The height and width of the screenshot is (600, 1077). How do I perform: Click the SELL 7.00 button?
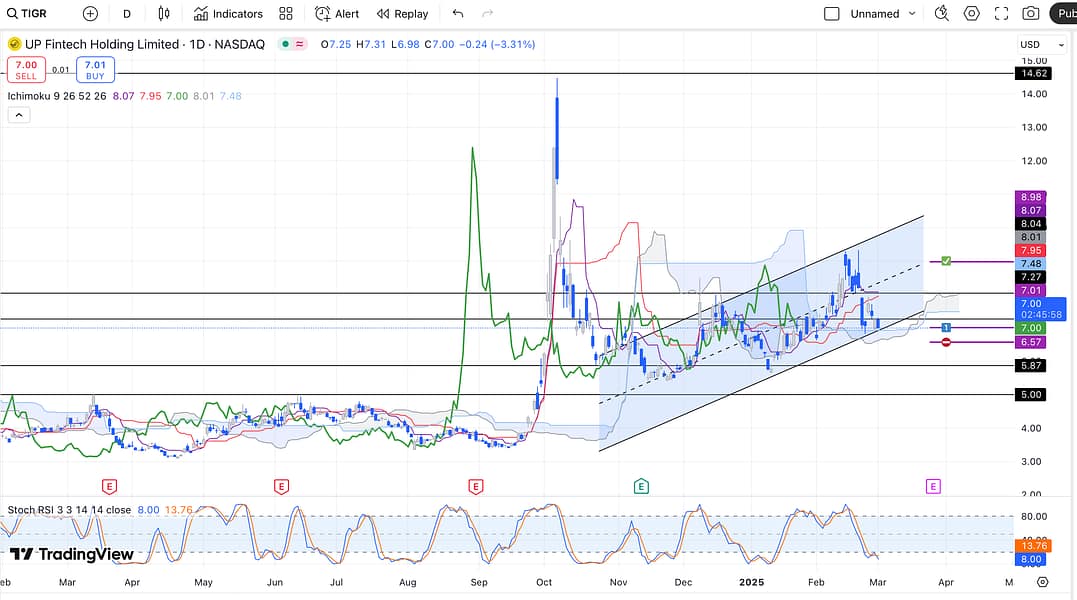(x=26, y=69)
